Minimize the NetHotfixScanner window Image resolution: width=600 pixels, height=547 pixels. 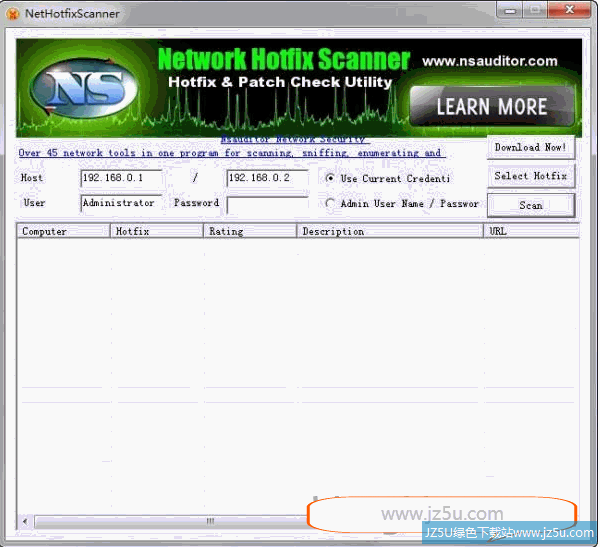[x=509, y=11]
